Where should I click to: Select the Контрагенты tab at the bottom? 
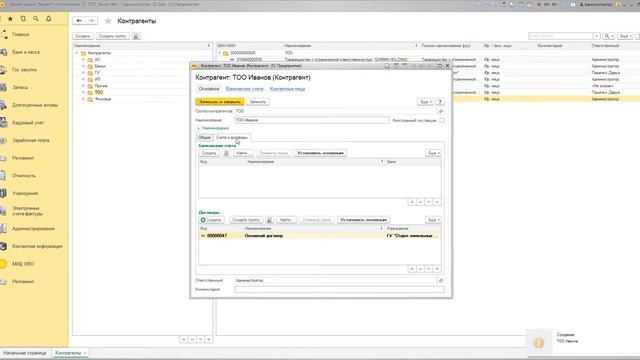tap(68, 353)
